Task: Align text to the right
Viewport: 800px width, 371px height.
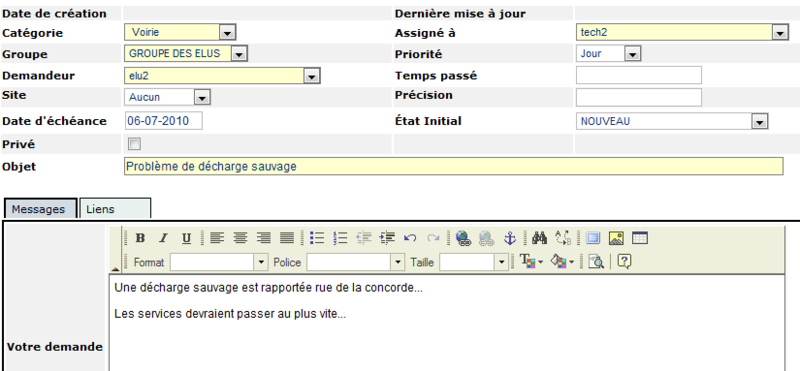Action: point(263,238)
